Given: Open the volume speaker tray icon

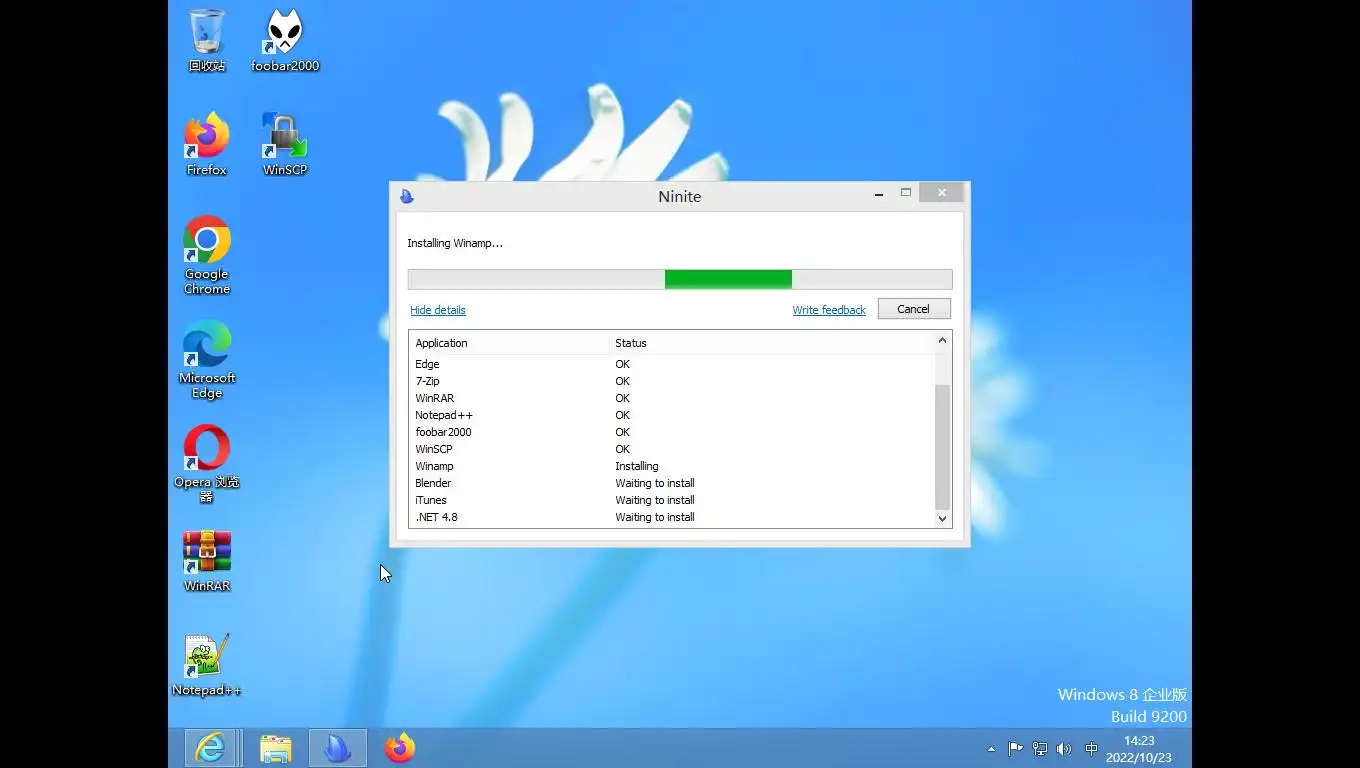Looking at the screenshot, I should 1064,749.
